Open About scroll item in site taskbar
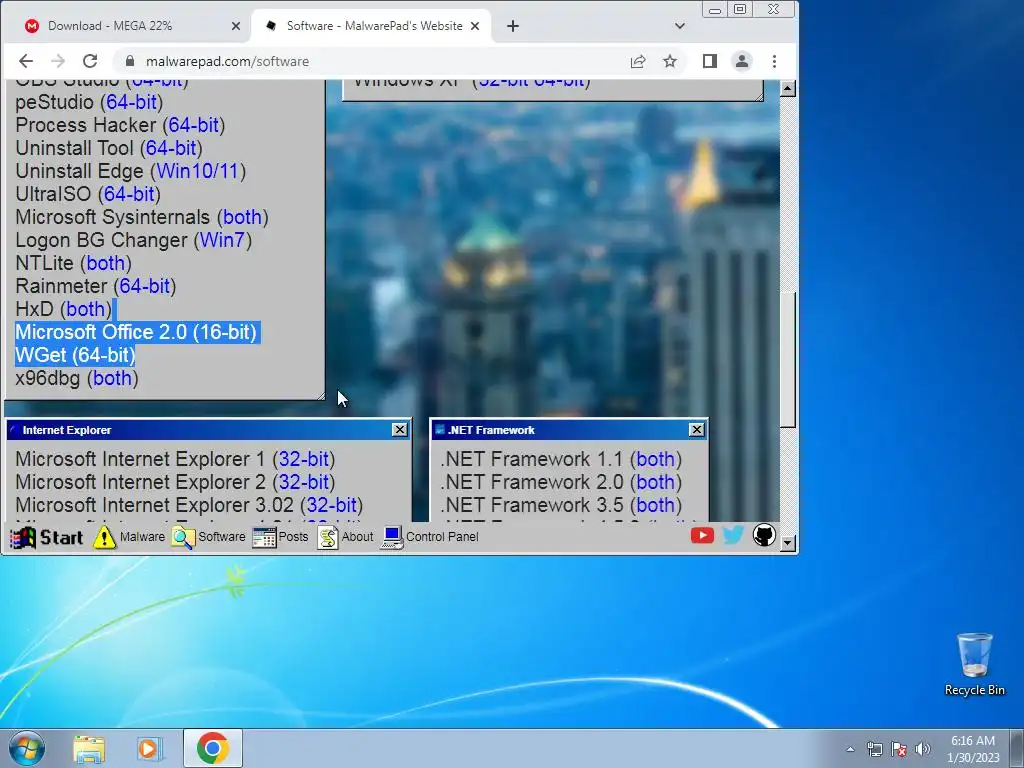This screenshot has height=768, width=1024. coord(345,537)
